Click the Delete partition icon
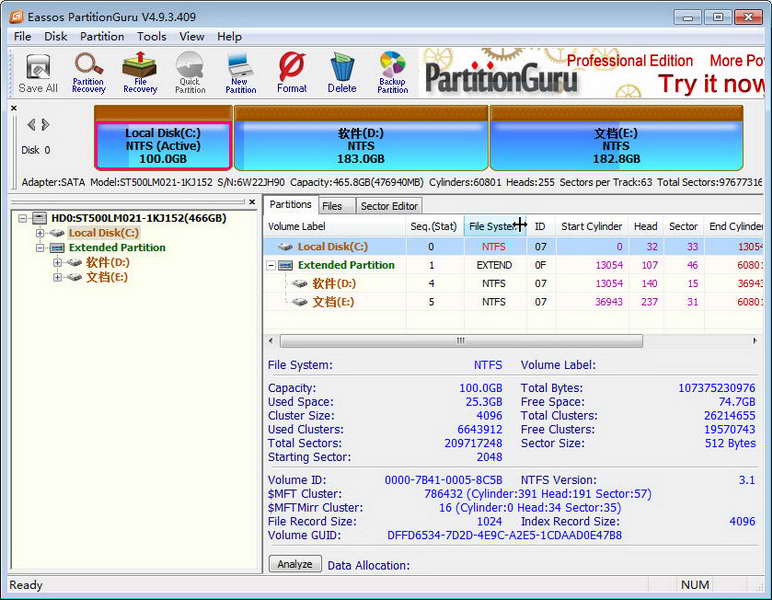Viewport: 772px width, 600px height. pyautogui.click(x=342, y=73)
